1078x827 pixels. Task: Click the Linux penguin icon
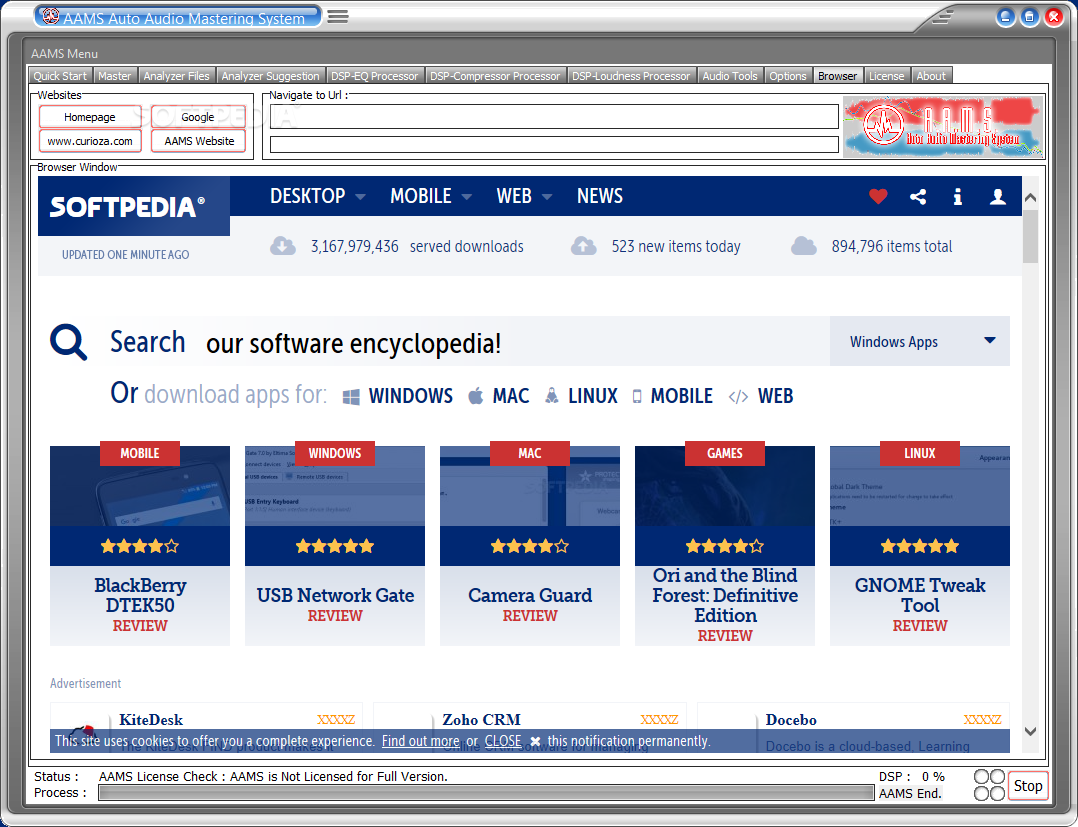[551, 395]
